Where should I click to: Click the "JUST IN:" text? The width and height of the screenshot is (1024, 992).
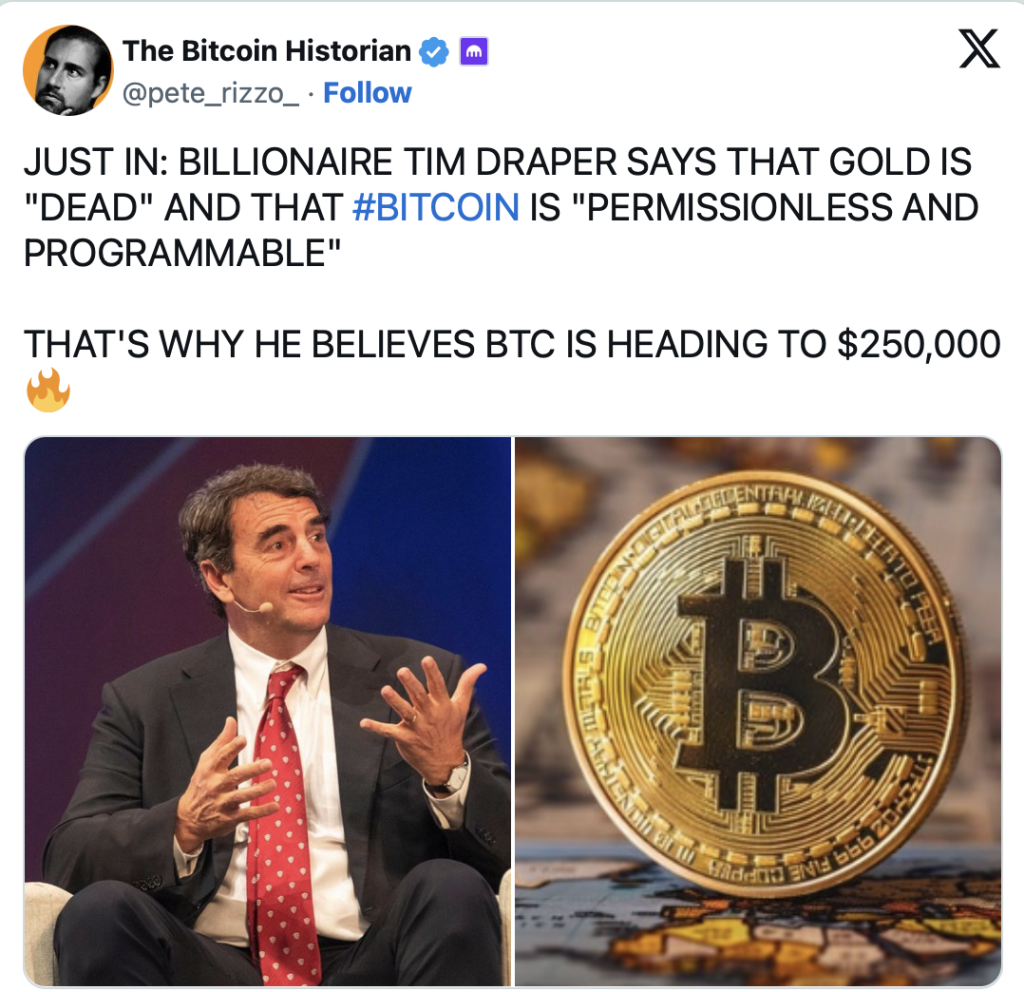tap(96, 161)
